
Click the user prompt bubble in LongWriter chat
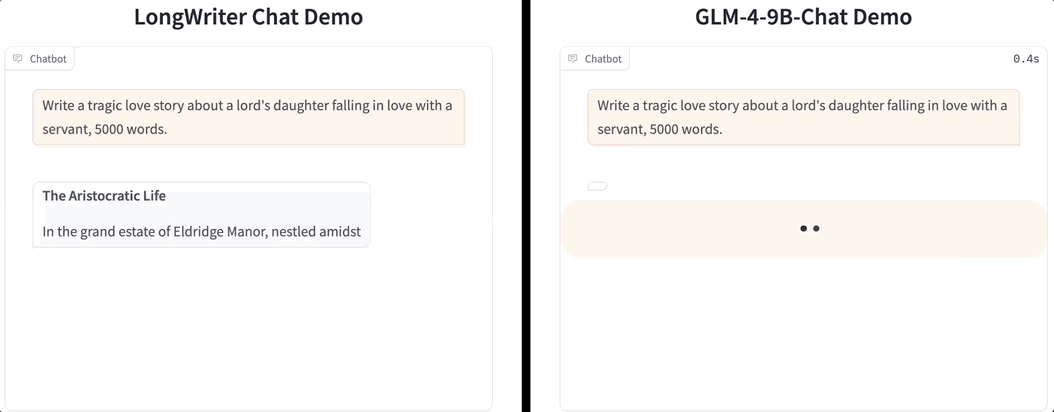click(x=248, y=117)
